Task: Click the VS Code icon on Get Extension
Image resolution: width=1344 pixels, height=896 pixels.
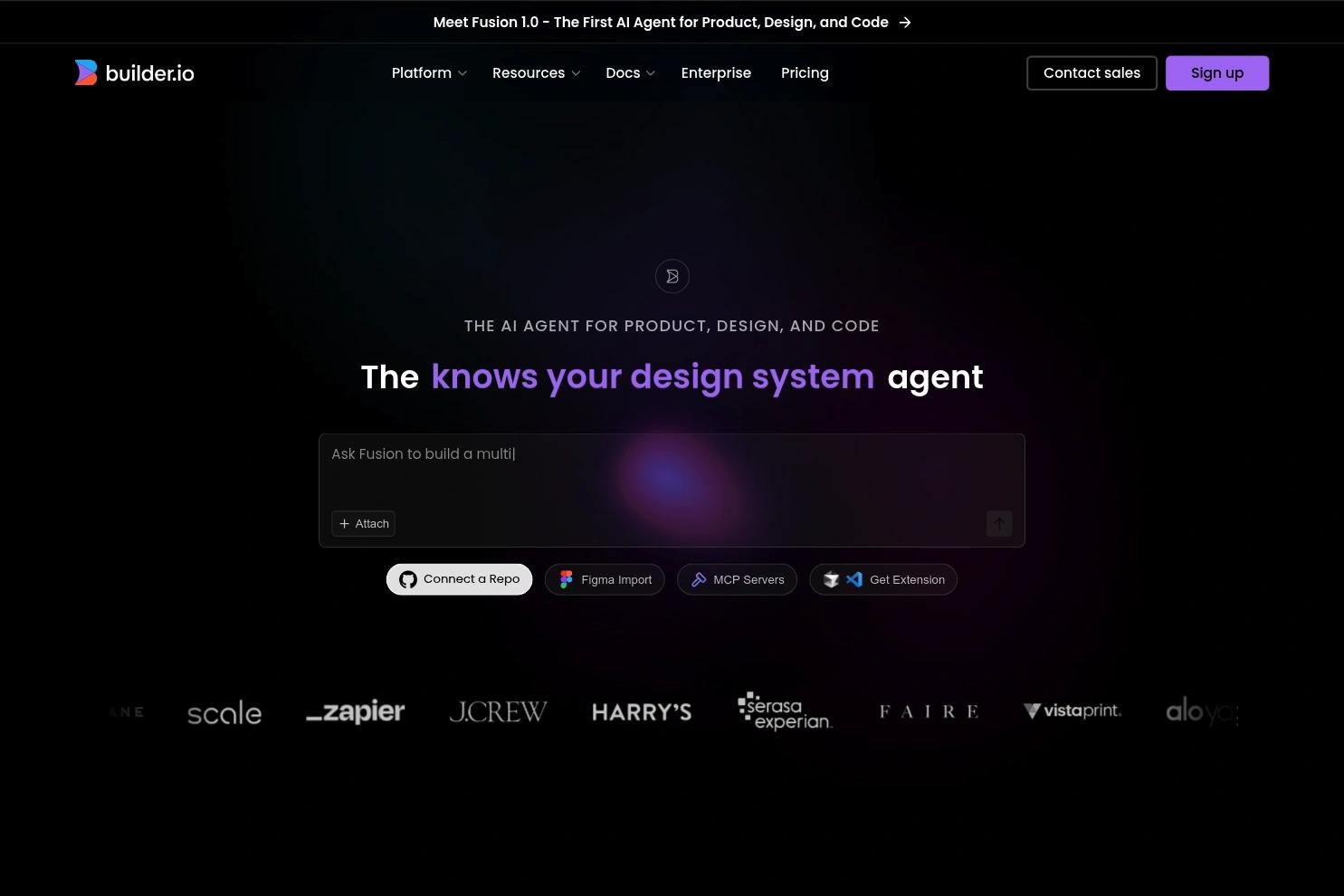Action: coord(853,579)
